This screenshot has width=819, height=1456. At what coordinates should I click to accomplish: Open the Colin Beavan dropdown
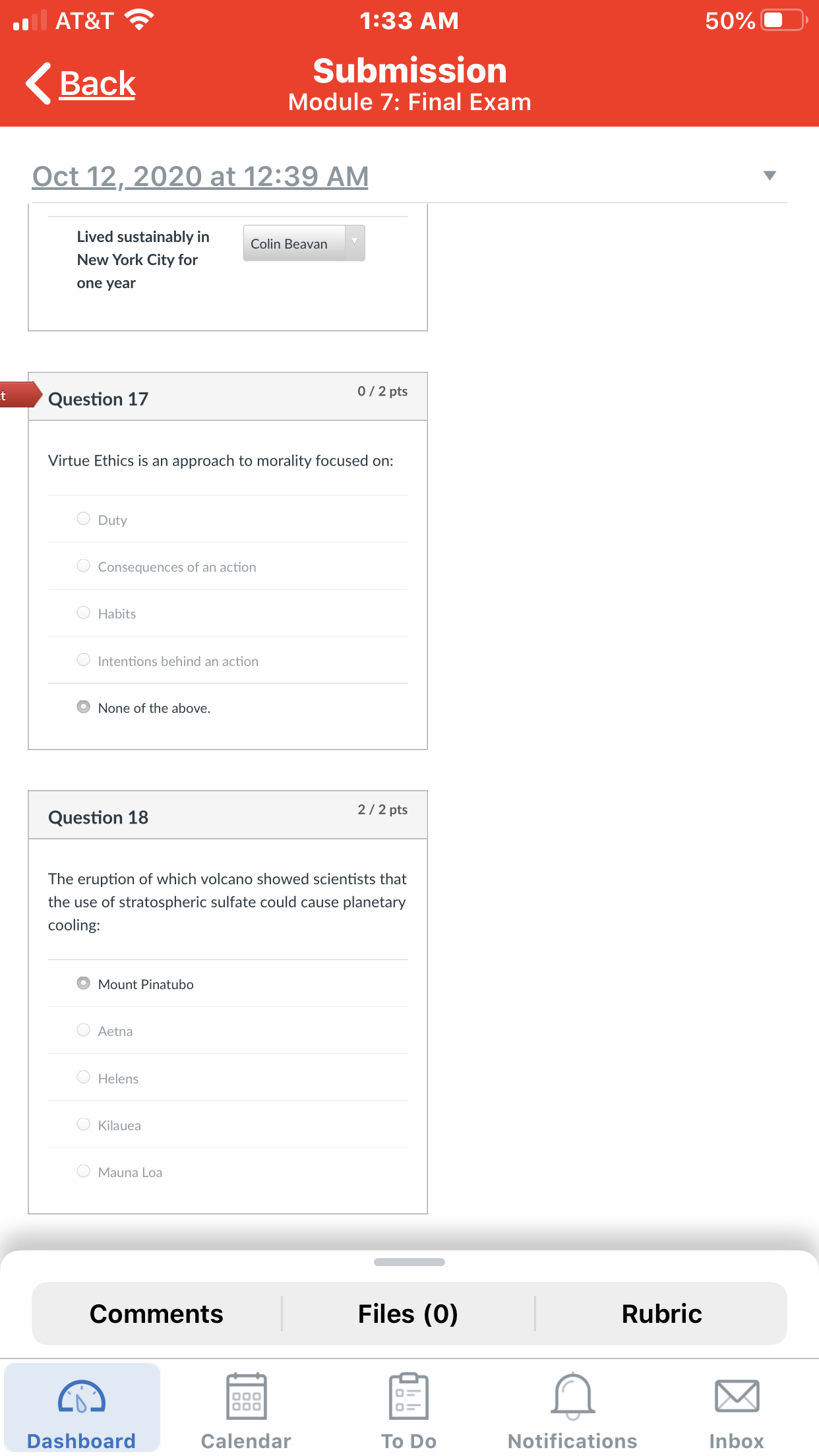(x=304, y=243)
